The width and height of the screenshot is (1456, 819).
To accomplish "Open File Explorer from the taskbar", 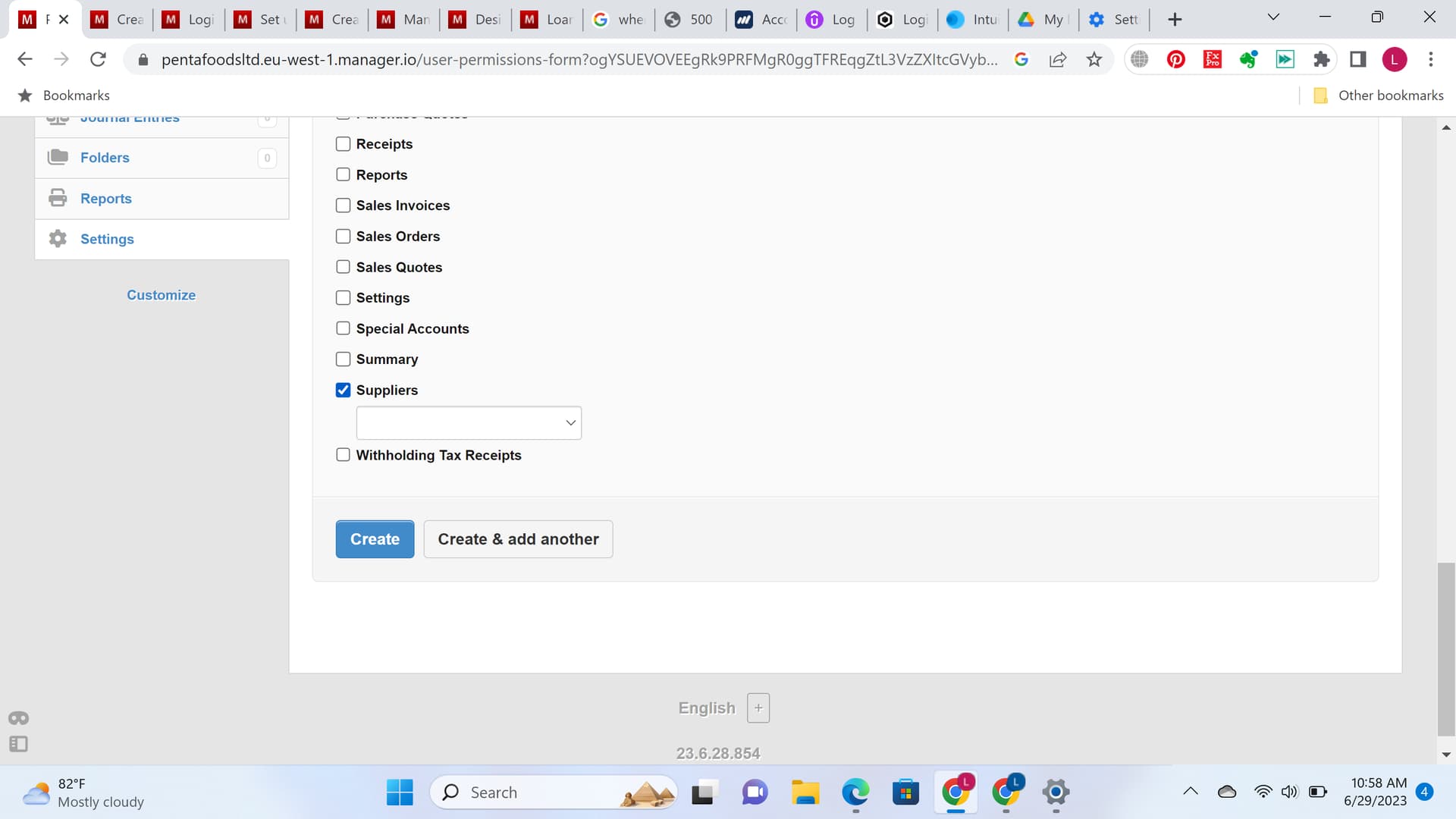I will (805, 792).
